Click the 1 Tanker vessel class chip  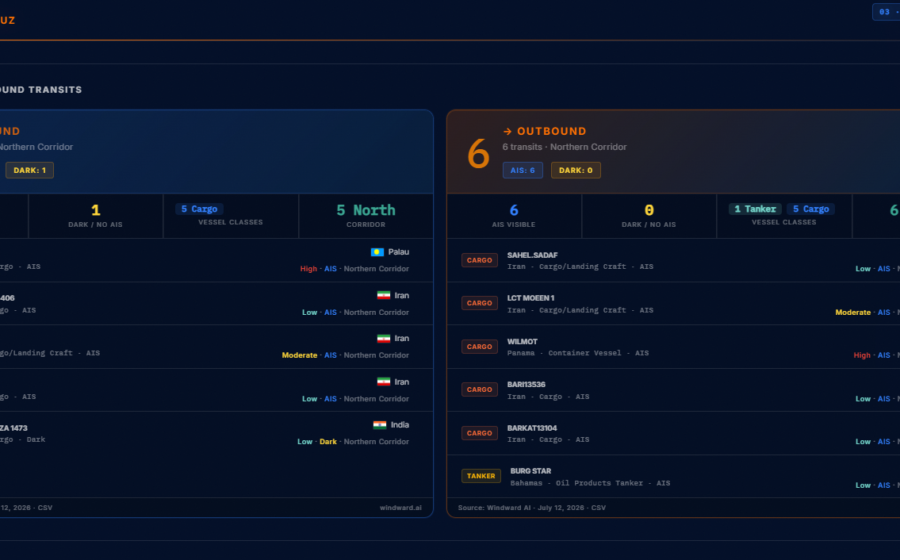(x=755, y=209)
